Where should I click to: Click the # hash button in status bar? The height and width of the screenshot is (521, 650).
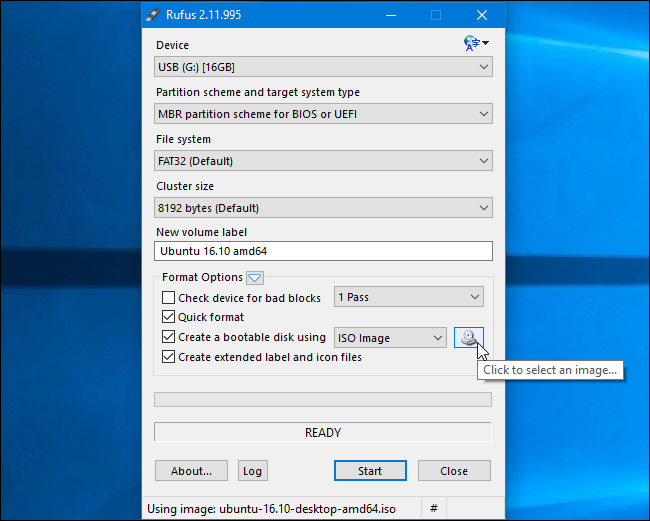click(433, 508)
